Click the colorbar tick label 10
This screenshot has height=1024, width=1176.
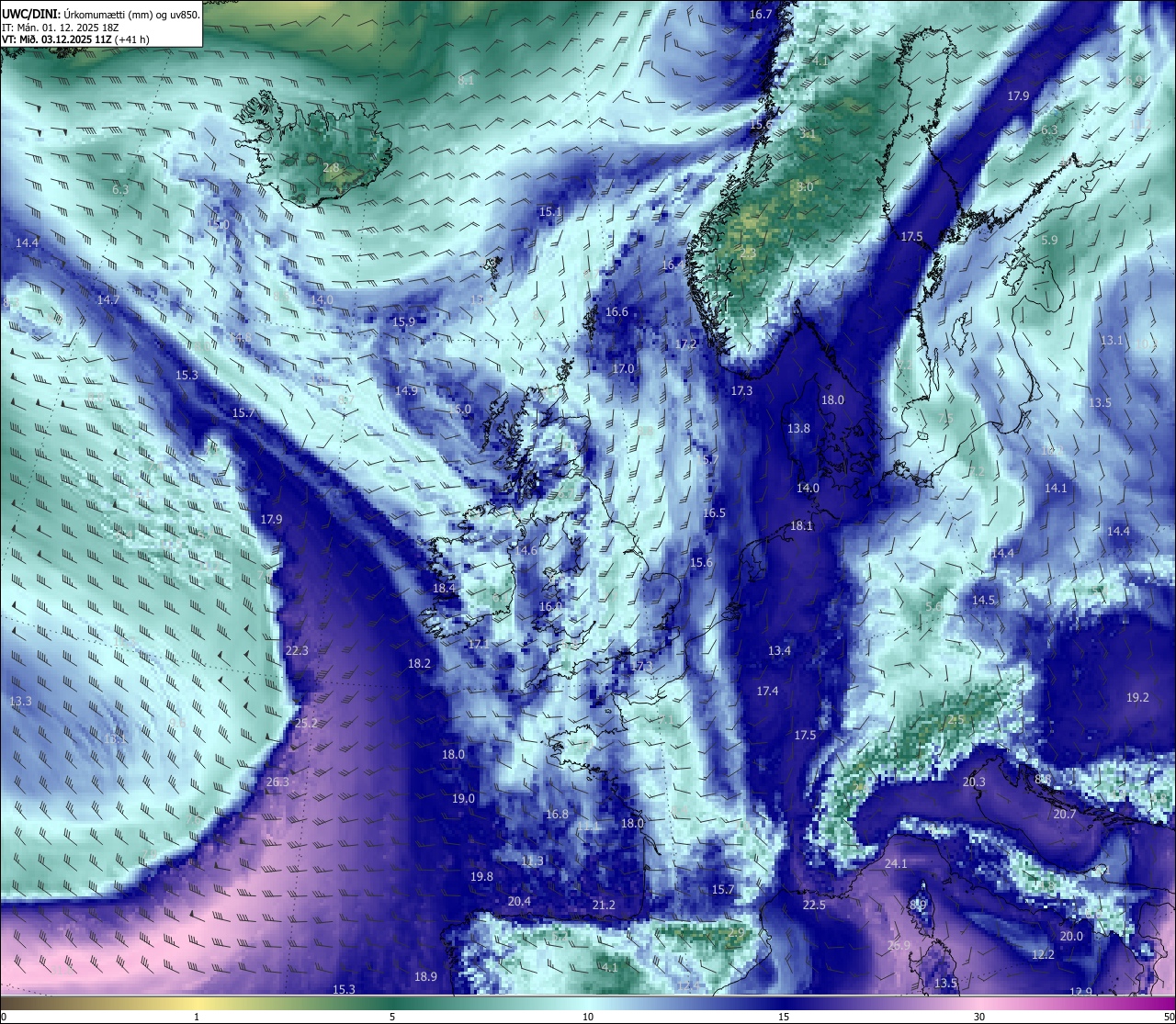click(x=588, y=1017)
